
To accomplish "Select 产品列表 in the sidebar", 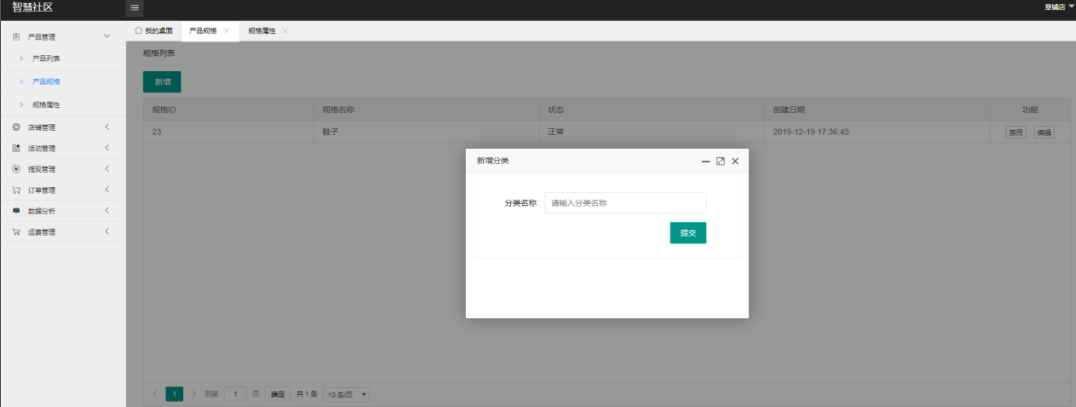I will (x=47, y=59).
